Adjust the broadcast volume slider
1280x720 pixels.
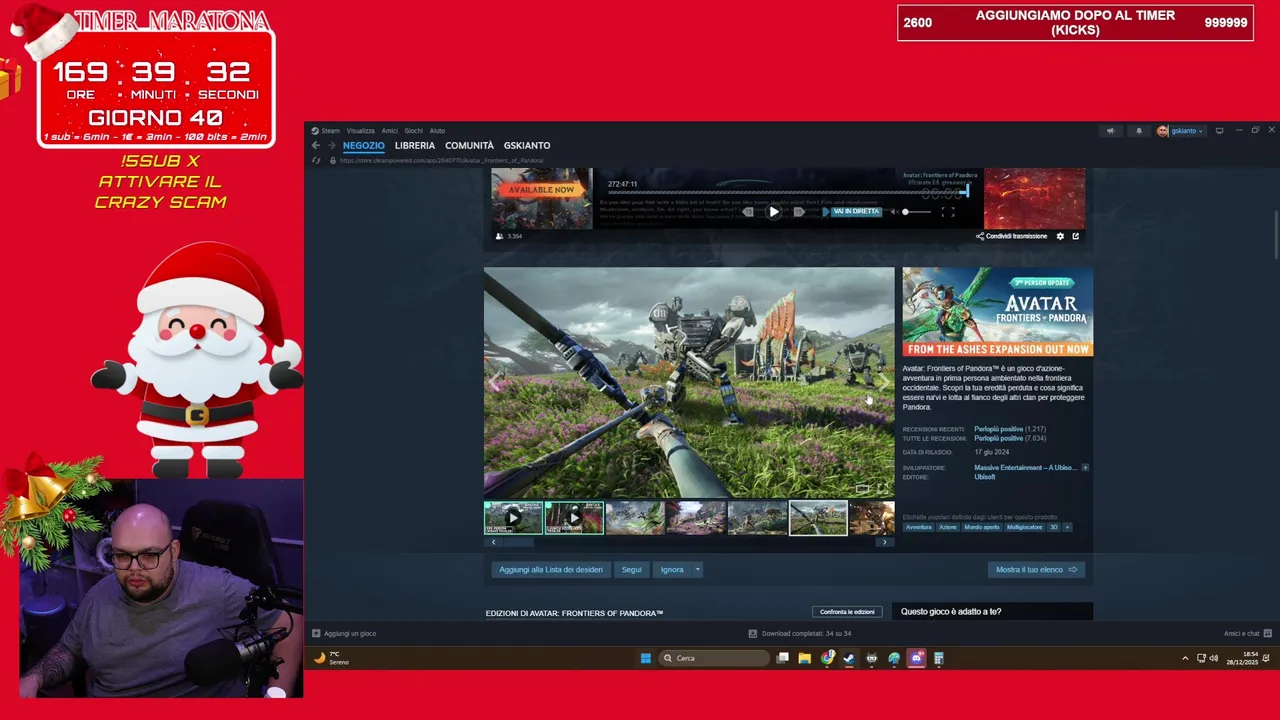click(x=917, y=212)
